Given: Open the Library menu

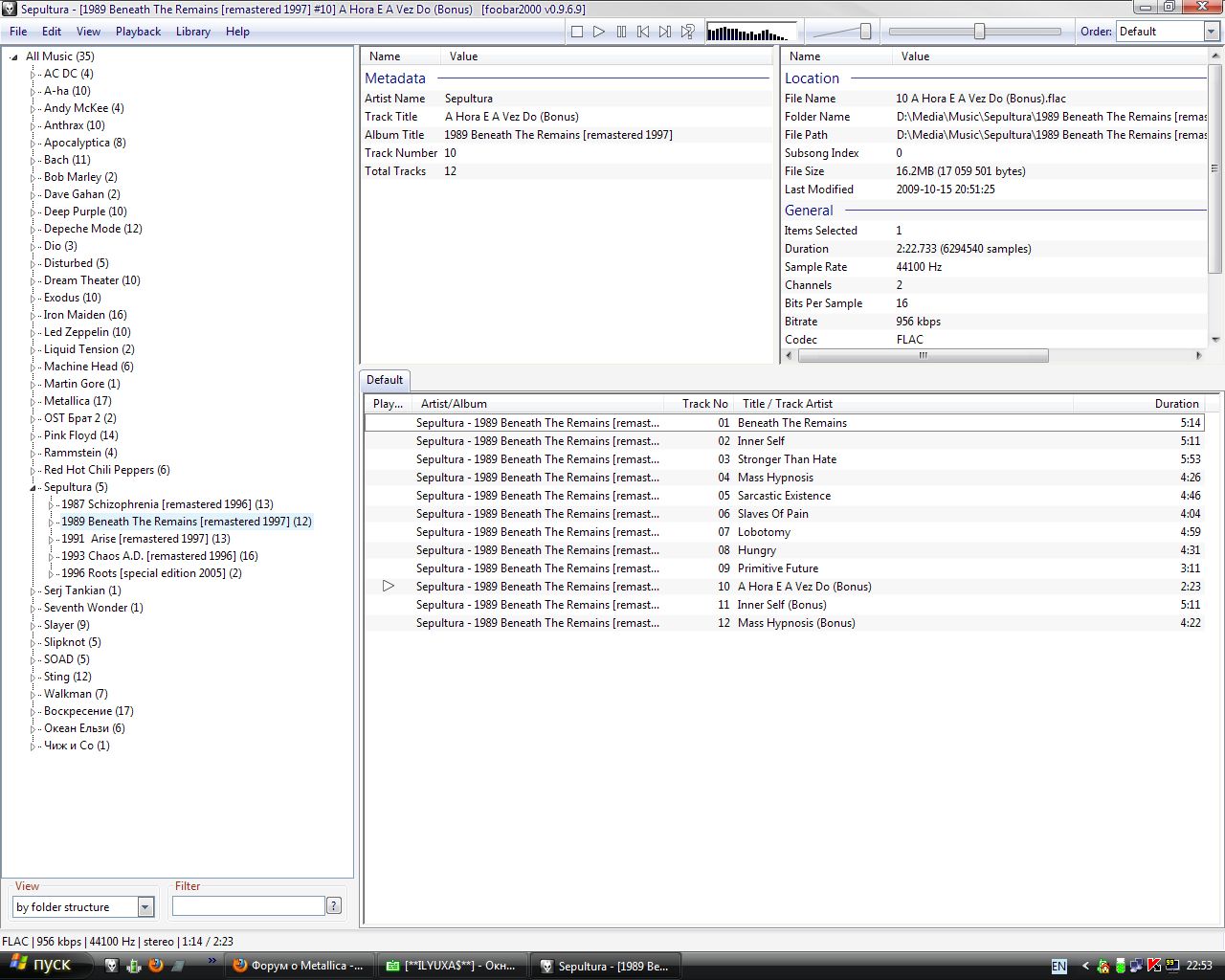Looking at the screenshot, I should click(192, 32).
